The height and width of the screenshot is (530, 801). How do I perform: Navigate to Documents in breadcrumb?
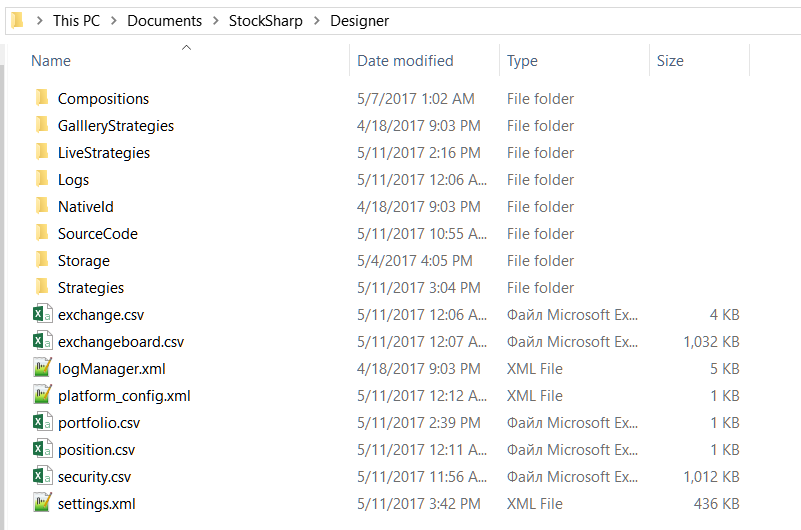pyautogui.click(x=164, y=21)
